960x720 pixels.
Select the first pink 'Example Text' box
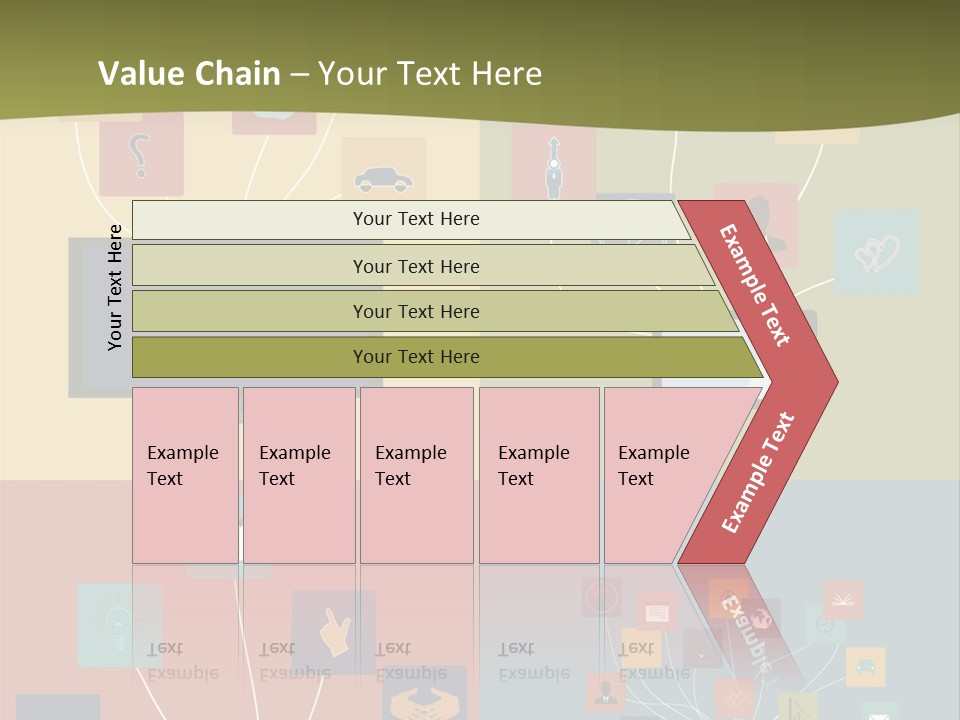click(x=185, y=474)
